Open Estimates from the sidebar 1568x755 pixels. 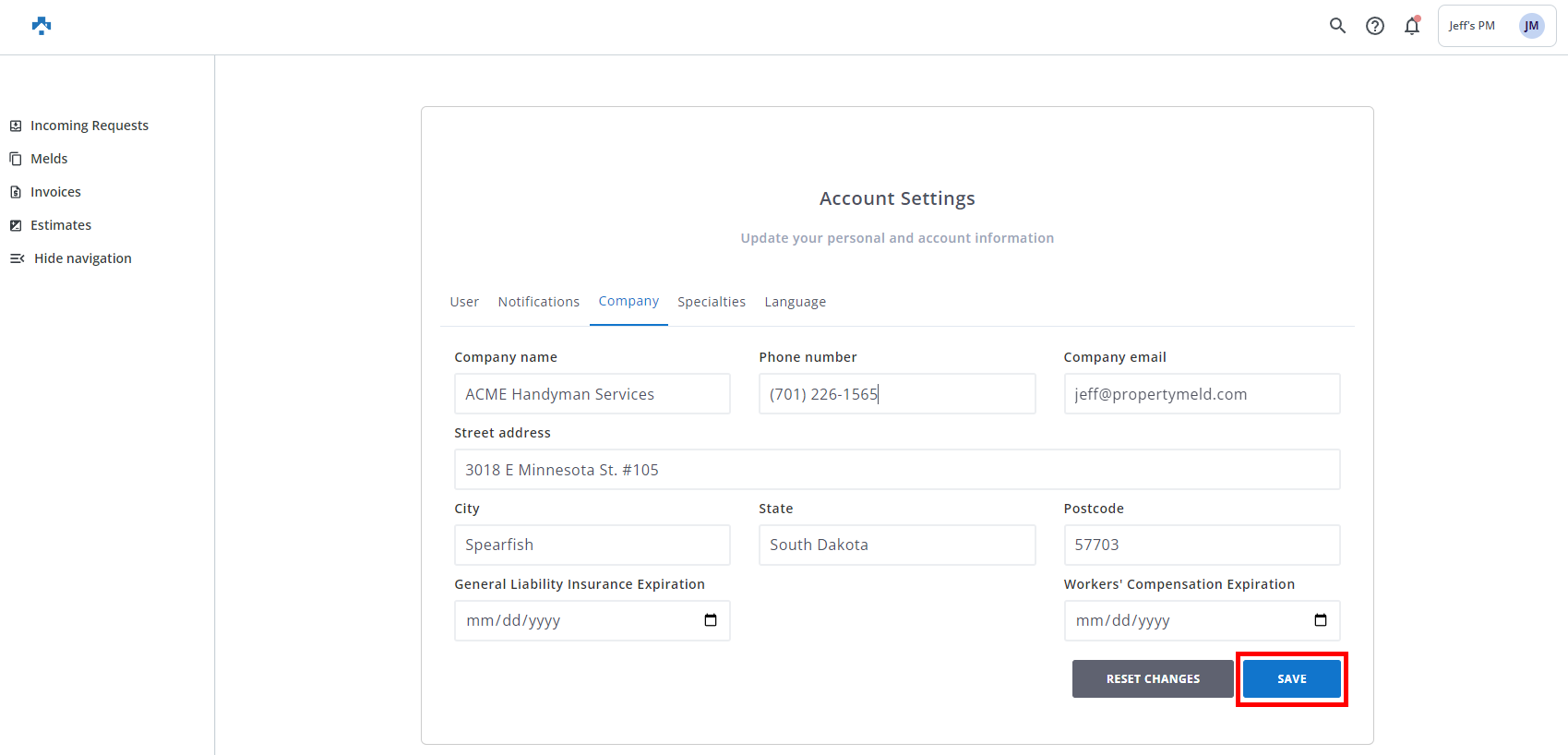(61, 225)
